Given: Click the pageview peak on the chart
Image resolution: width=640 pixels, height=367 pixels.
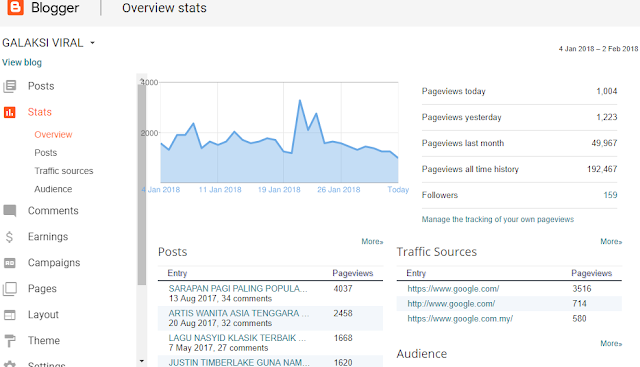Looking at the screenshot, I should [x=300, y=100].
